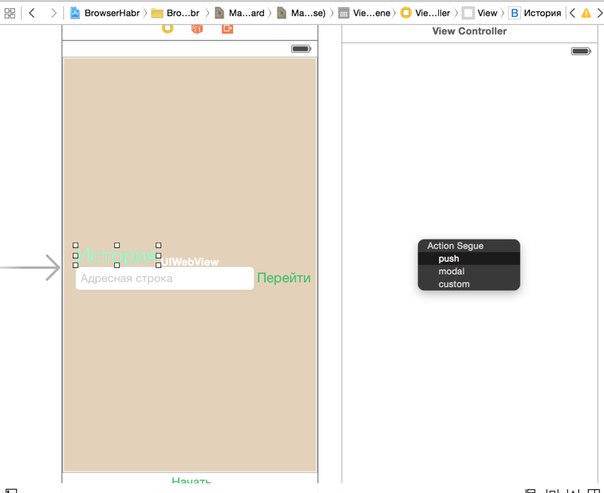Image resolution: width=604 pixels, height=493 pixels.
Task: Open the Vie...ene scene breadcrumb
Action: point(364,13)
